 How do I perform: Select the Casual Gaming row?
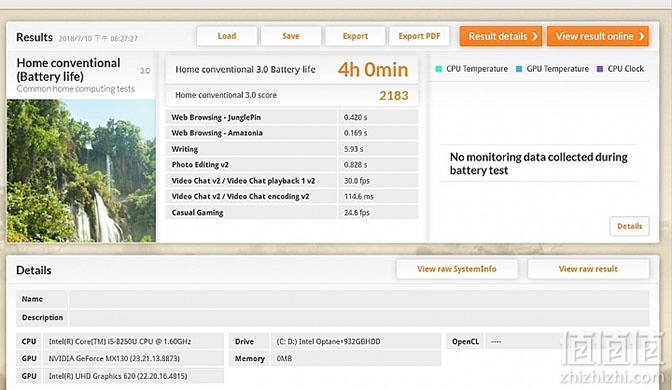[292, 212]
